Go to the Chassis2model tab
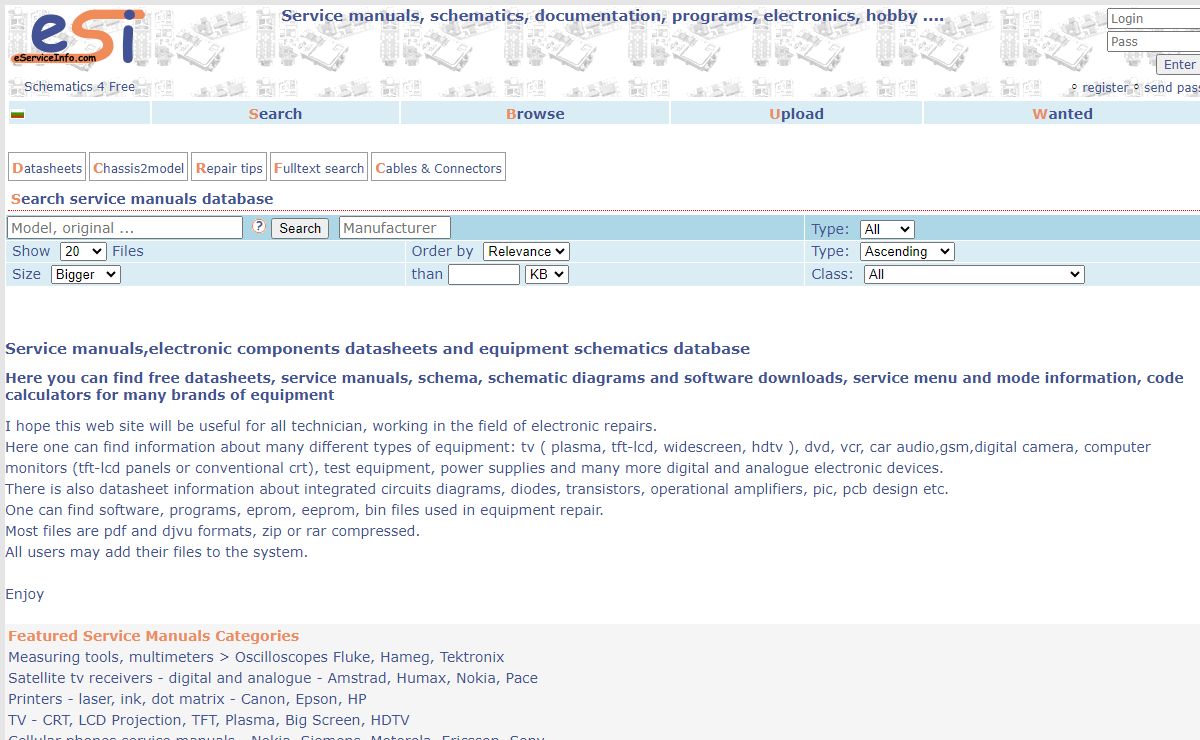Screen dimensions: 1200x740 (139, 167)
